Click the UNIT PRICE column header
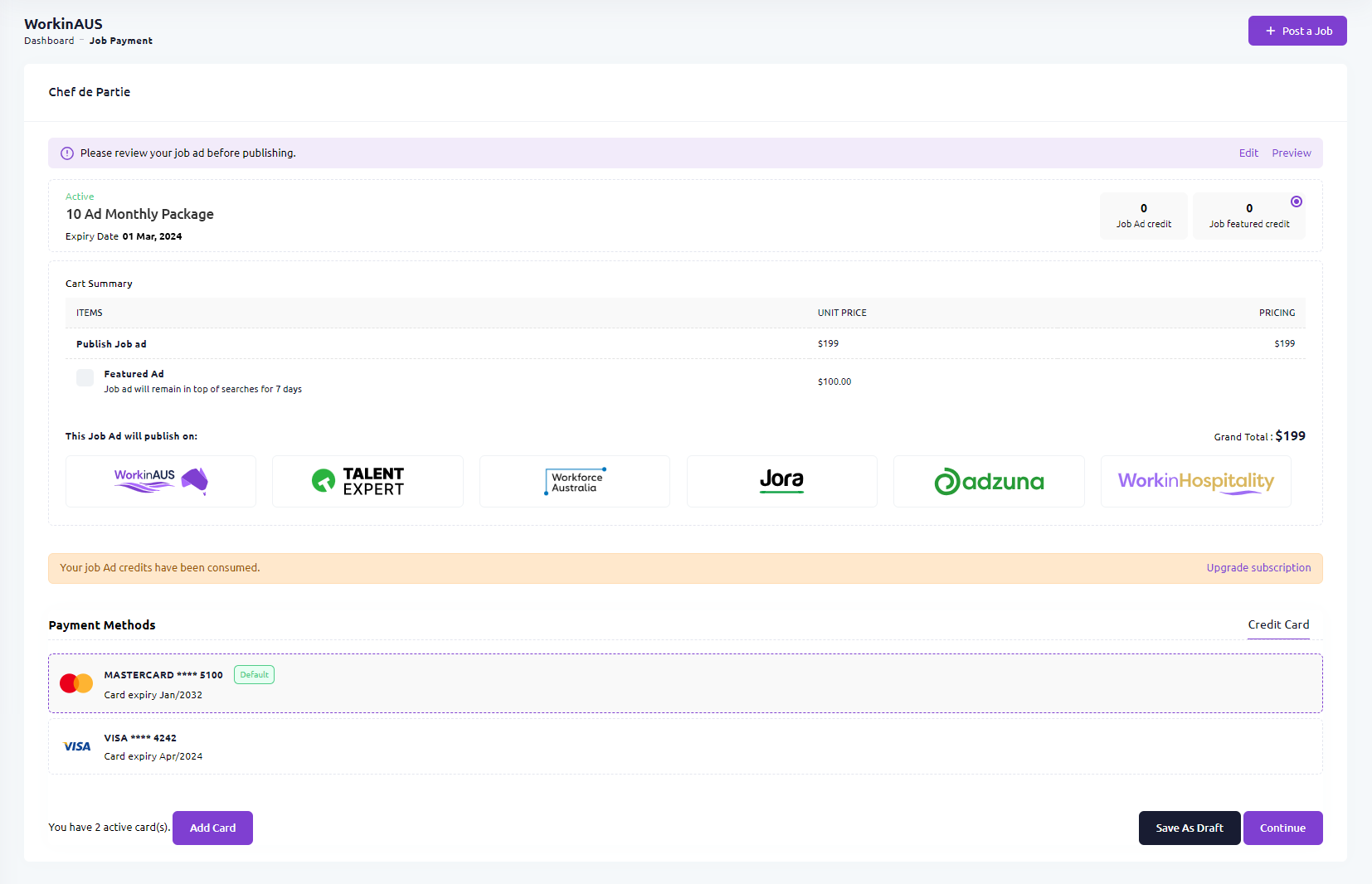The width and height of the screenshot is (1372, 884). pos(842,313)
